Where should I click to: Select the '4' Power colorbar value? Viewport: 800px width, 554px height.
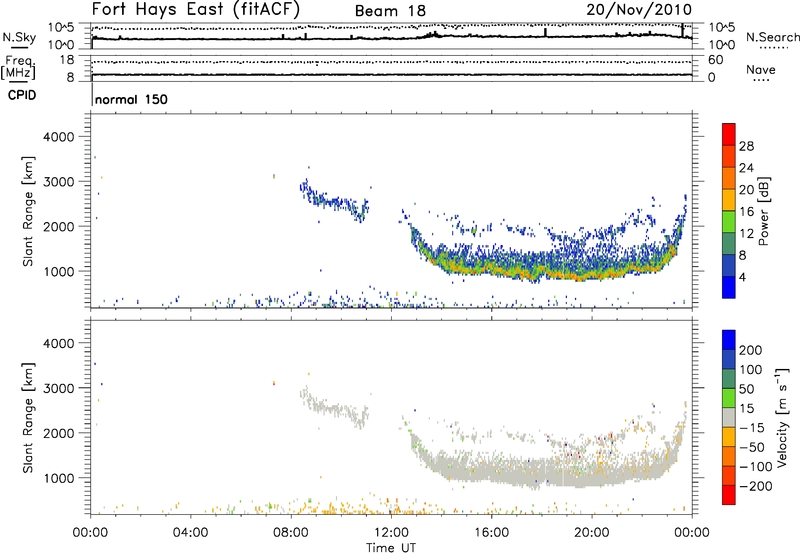click(742, 277)
